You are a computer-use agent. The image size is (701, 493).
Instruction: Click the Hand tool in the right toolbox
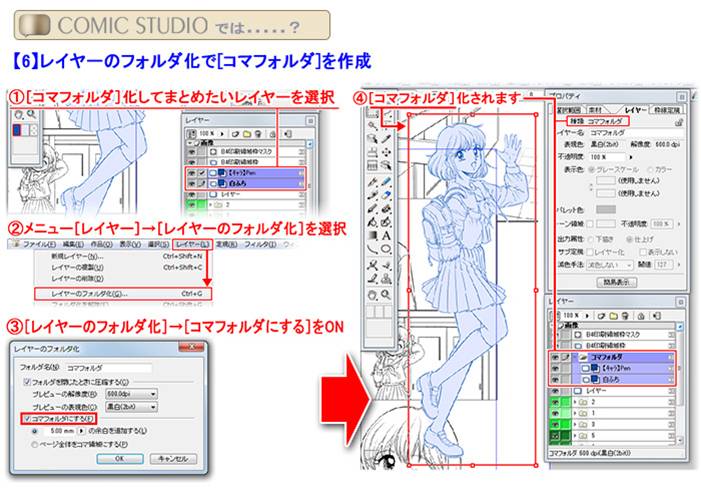click(x=372, y=295)
